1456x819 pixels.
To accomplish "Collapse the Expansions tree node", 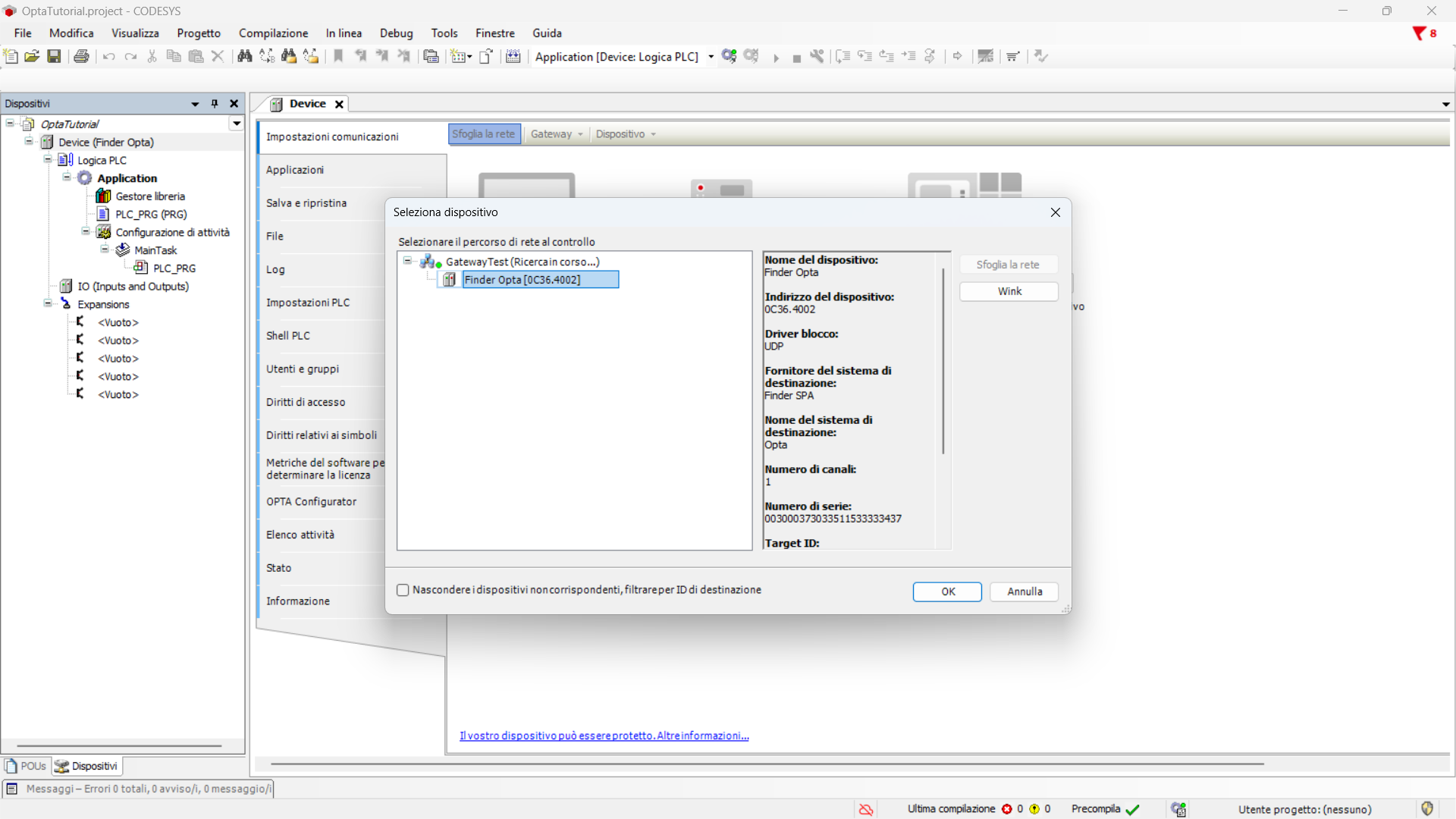I will click(48, 304).
